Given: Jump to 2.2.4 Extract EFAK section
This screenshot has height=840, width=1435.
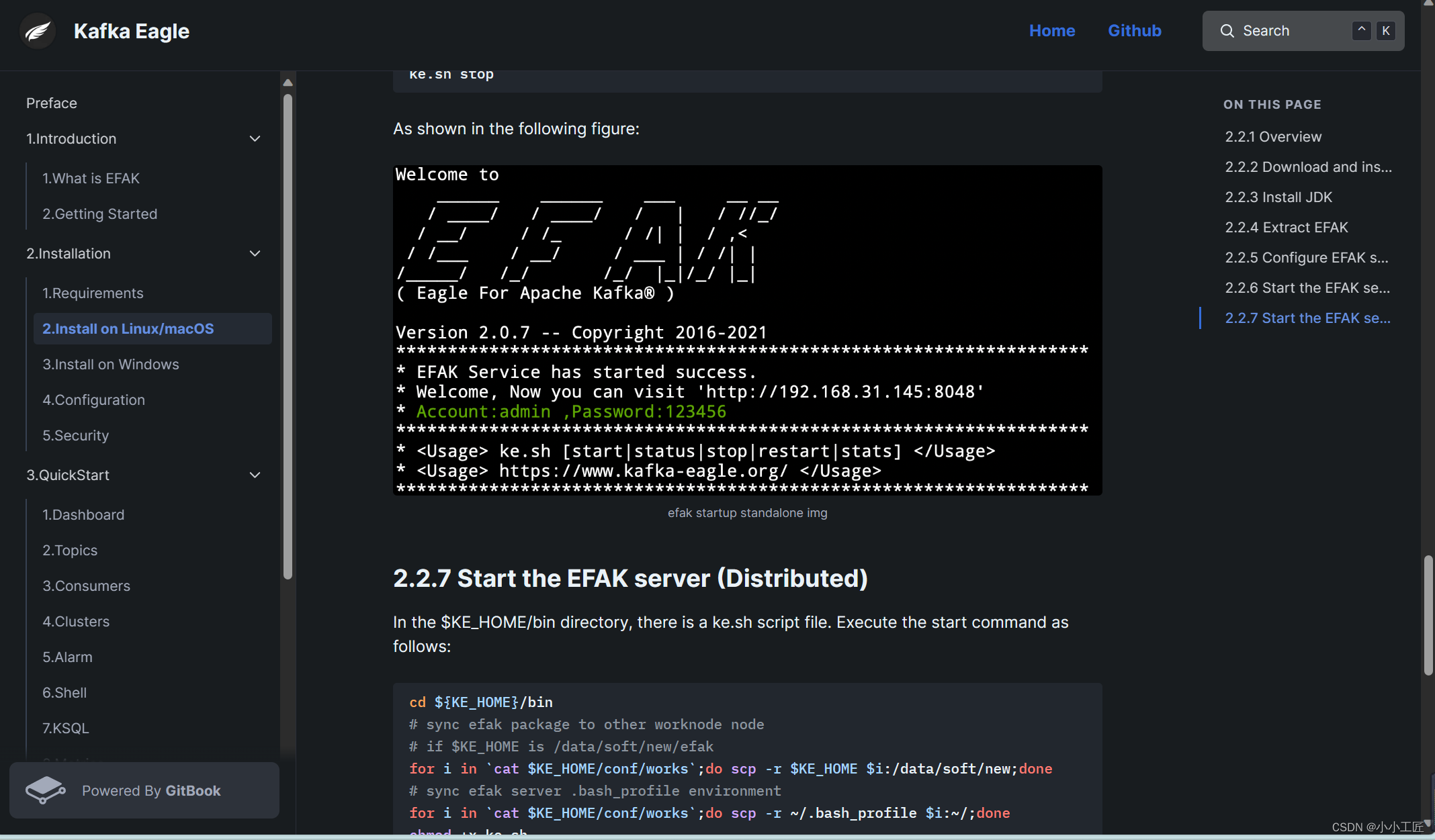Looking at the screenshot, I should (x=1287, y=228).
